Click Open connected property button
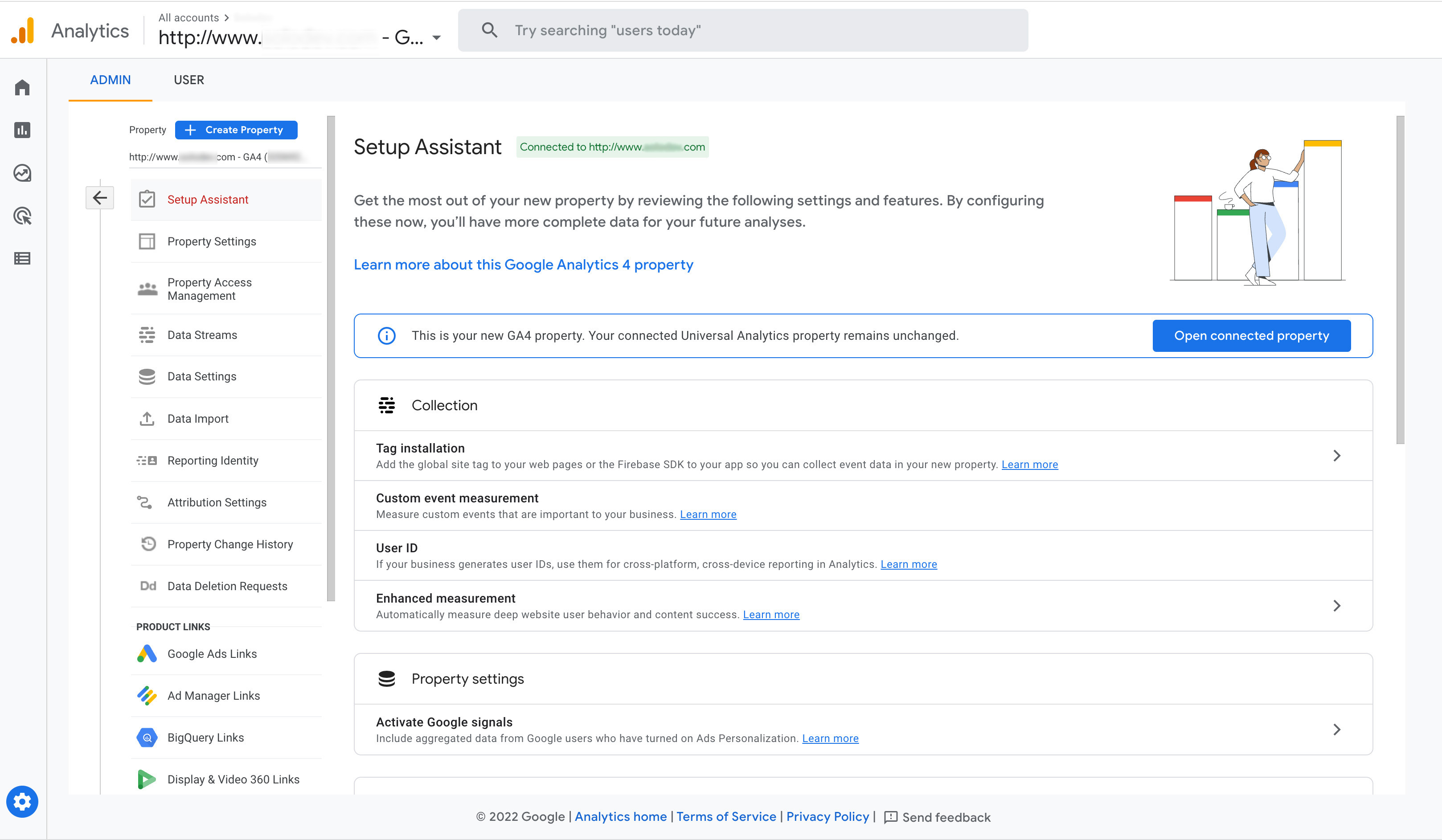Screen dimensions: 1442x840 coord(1251,336)
